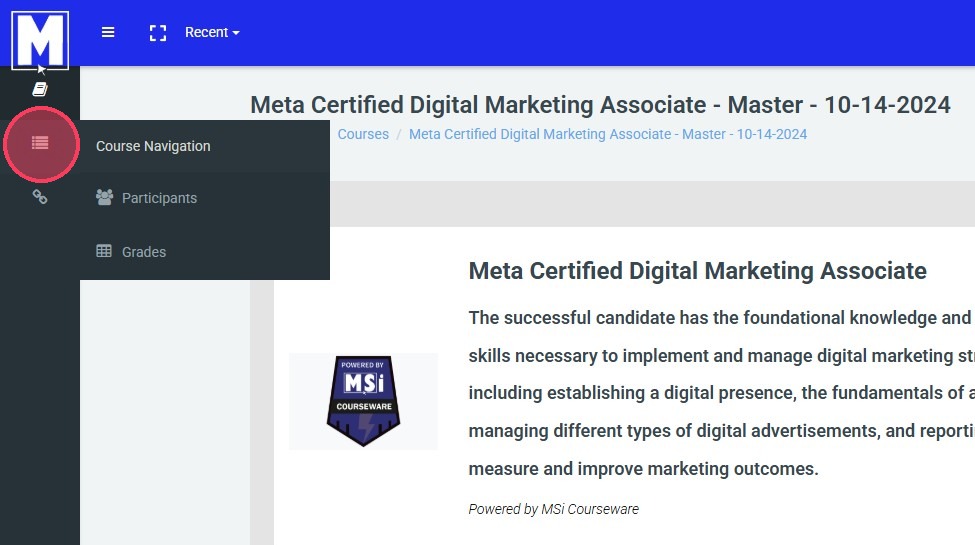Click the fullscreen brackets icon

click(x=157, y=33)
